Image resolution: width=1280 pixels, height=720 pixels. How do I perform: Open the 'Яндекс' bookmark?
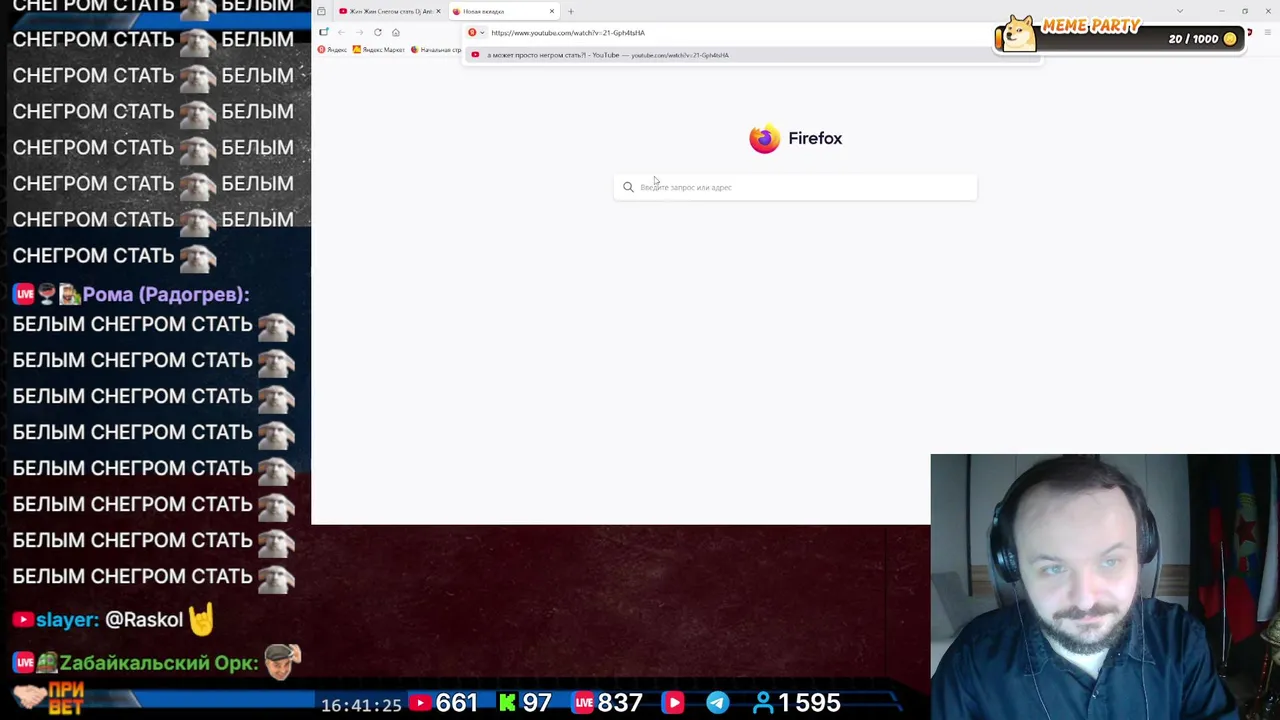tap(332, 49)
